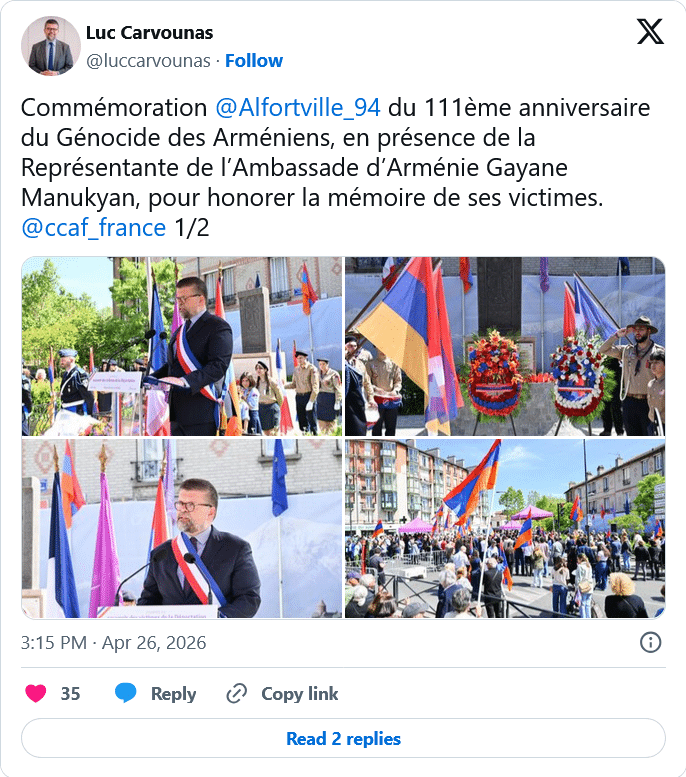Image resolution: width=686 pixels, height=777 pixels.
Task: Open close-up photo of speaker with tricolor sash
Action: click(x=182, y=529)
